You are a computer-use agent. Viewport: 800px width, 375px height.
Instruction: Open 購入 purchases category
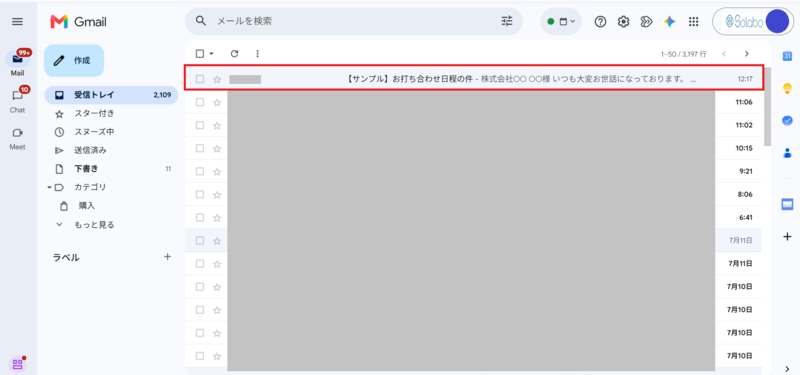[x=87, y=206]
